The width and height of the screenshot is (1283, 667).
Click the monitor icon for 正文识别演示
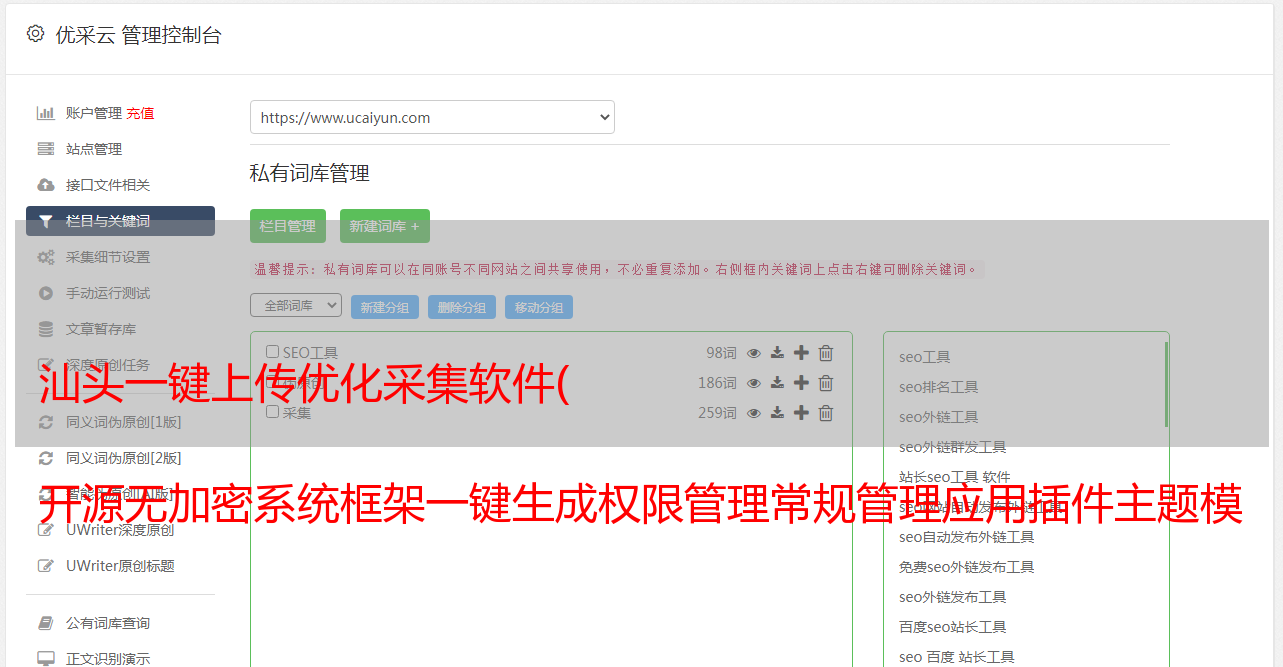[x=46, y=659]
